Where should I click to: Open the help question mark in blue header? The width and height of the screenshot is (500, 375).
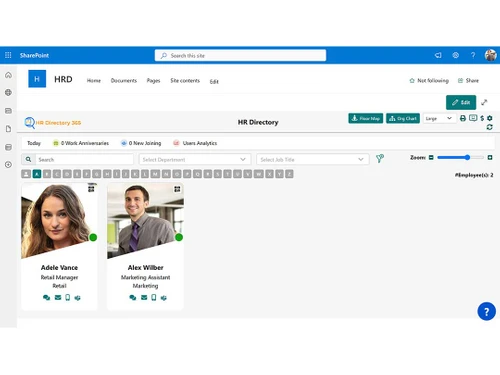tap(473, 55)
